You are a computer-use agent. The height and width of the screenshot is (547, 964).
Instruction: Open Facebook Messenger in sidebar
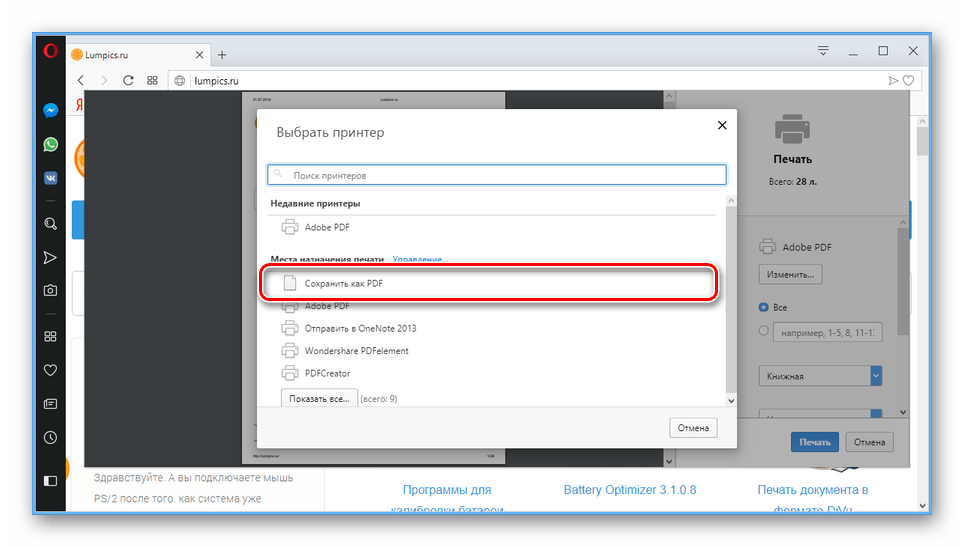click(x=50, y=110)
